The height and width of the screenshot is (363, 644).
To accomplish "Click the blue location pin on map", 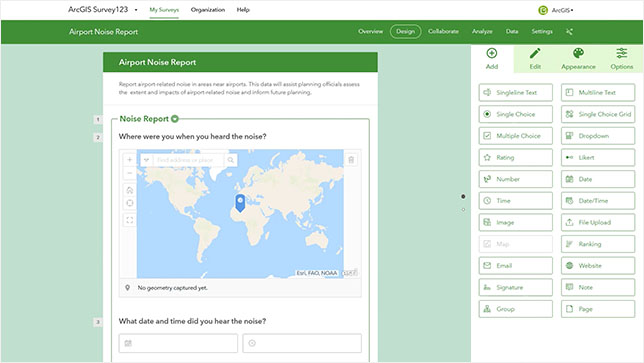I will 240,203.
